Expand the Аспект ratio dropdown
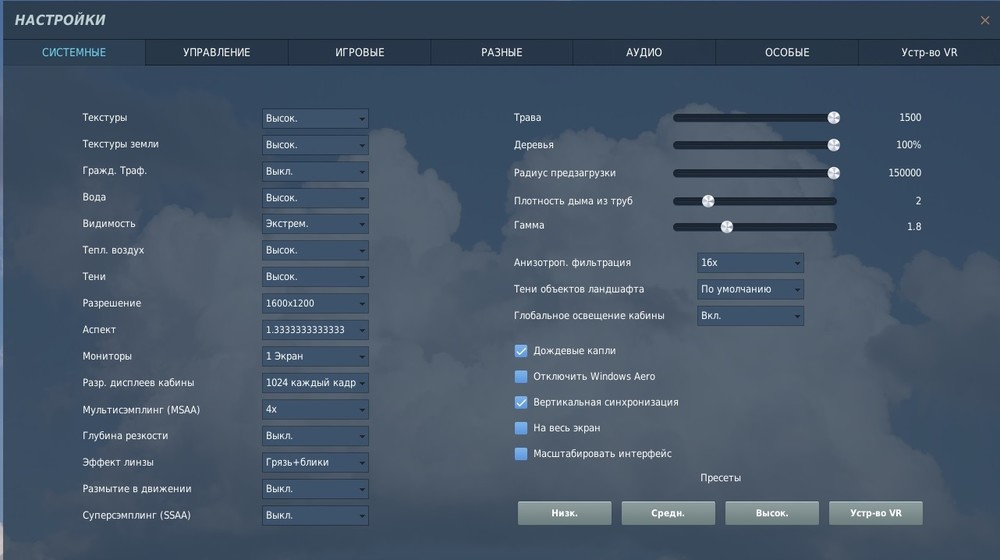The width and height of the screenshot is (1000, 560). 315,330
